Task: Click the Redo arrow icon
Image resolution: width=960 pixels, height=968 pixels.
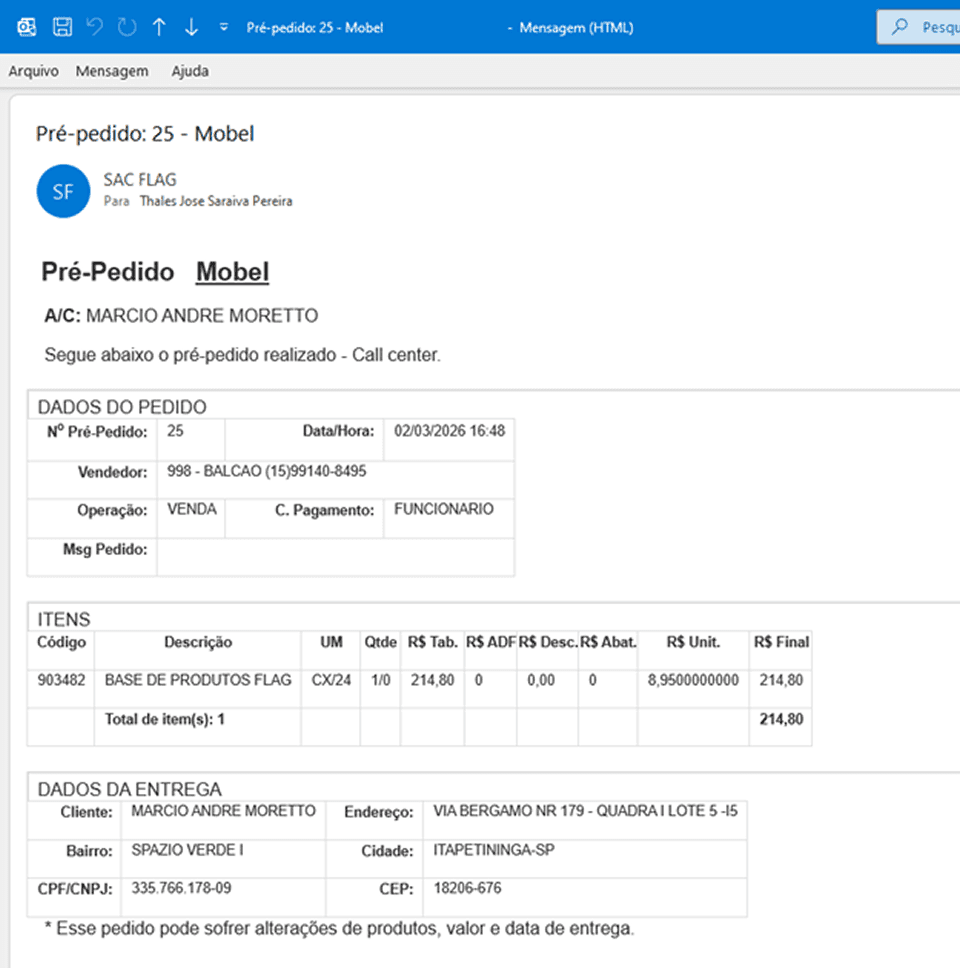Action: [x=127, y=27]
